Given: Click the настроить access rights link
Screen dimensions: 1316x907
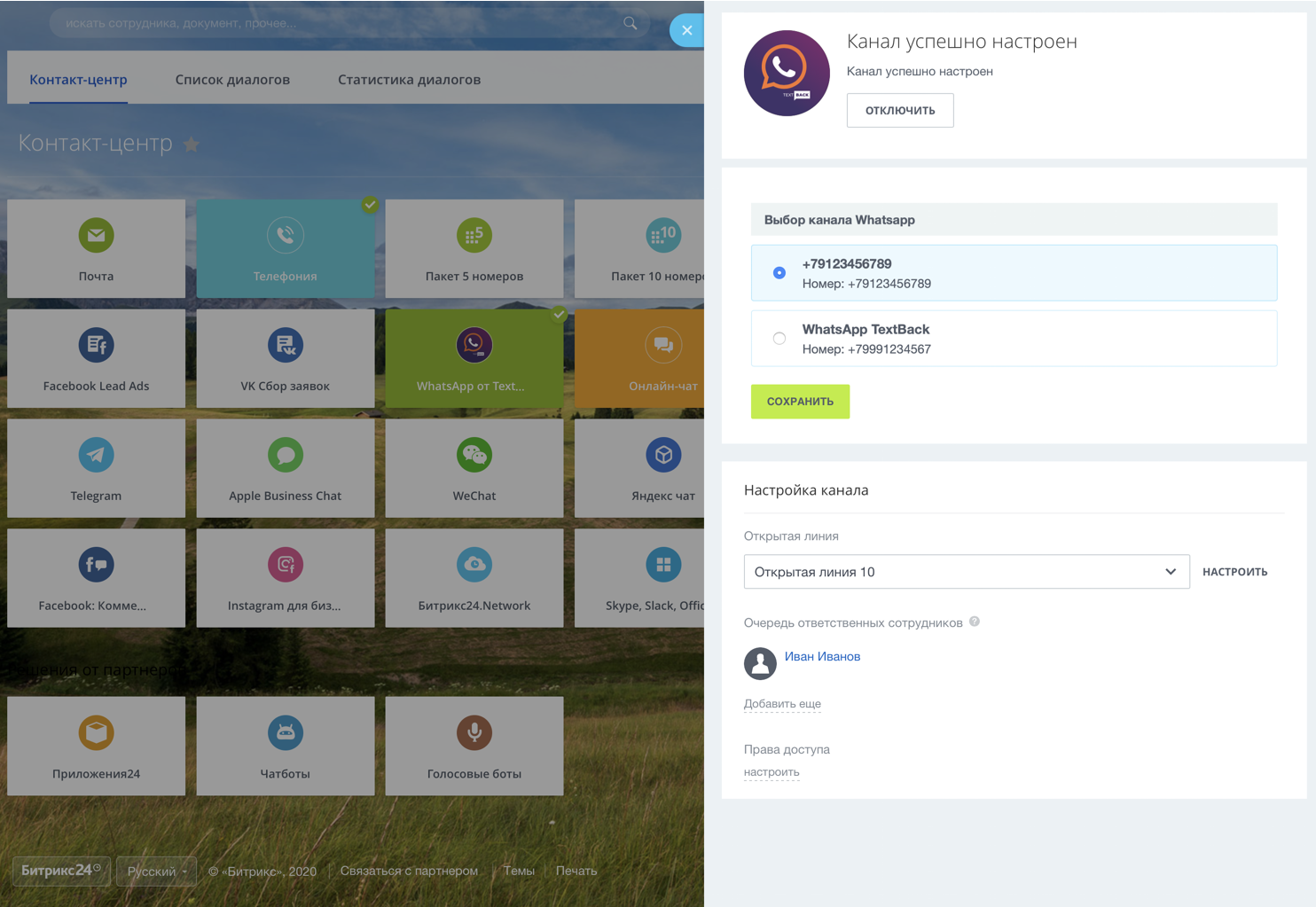Looking at the screenshot, I should point(772,772).
